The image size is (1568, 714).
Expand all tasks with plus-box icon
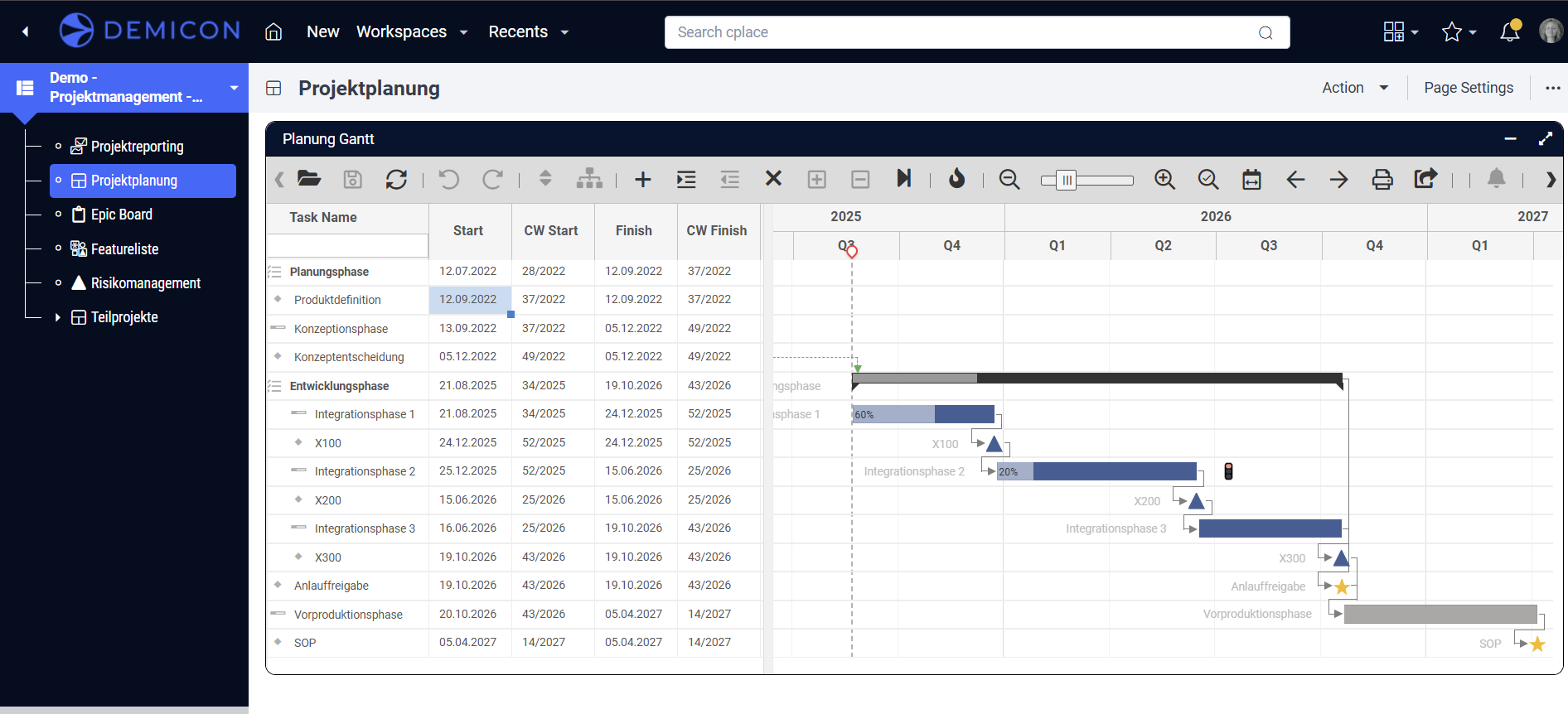(817, 179)
